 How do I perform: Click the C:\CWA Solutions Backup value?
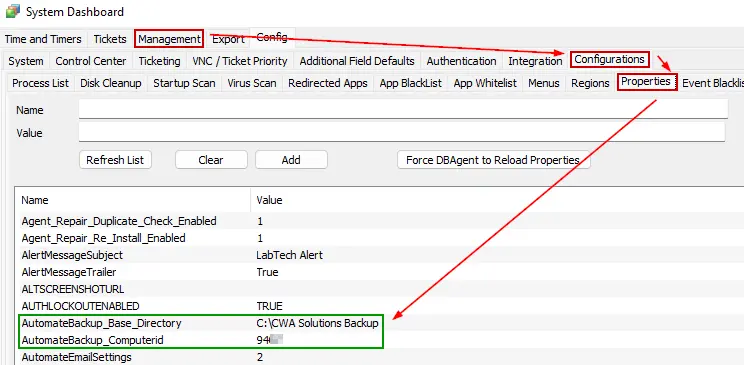coord(317,323)
